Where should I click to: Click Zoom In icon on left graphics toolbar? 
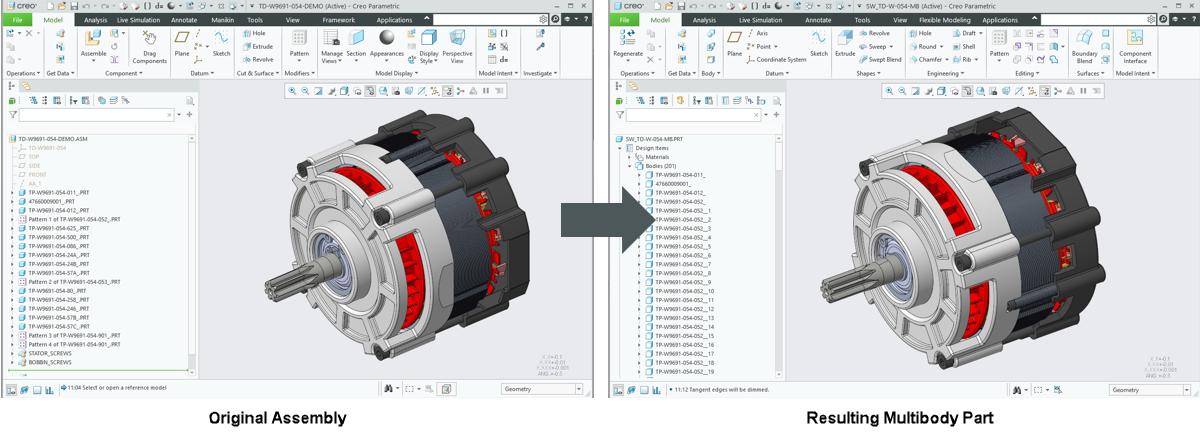[293, 91]
